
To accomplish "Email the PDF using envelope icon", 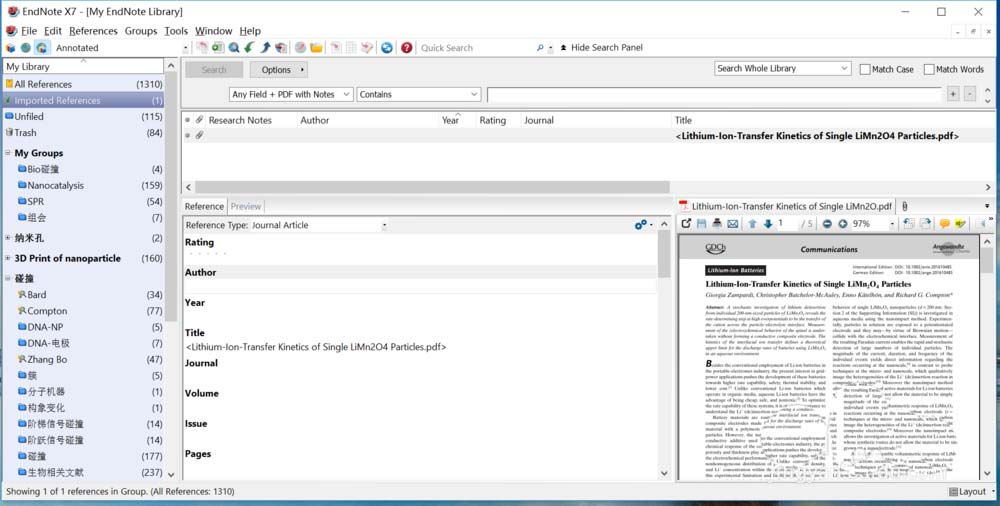I will pyautogui.click(x=732, y=224).
